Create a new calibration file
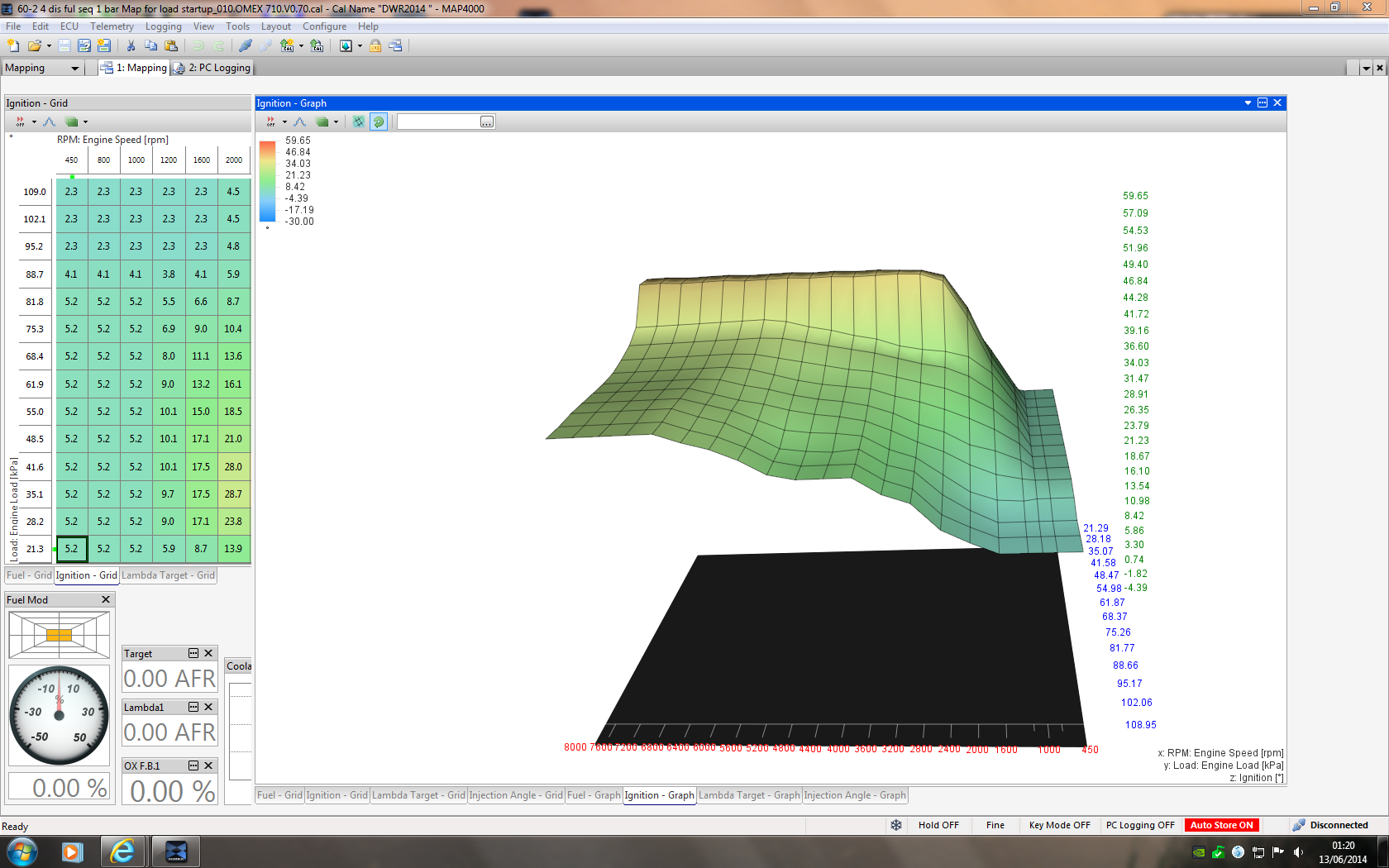This screenshot has height=868, width=1389. point(13,45)
